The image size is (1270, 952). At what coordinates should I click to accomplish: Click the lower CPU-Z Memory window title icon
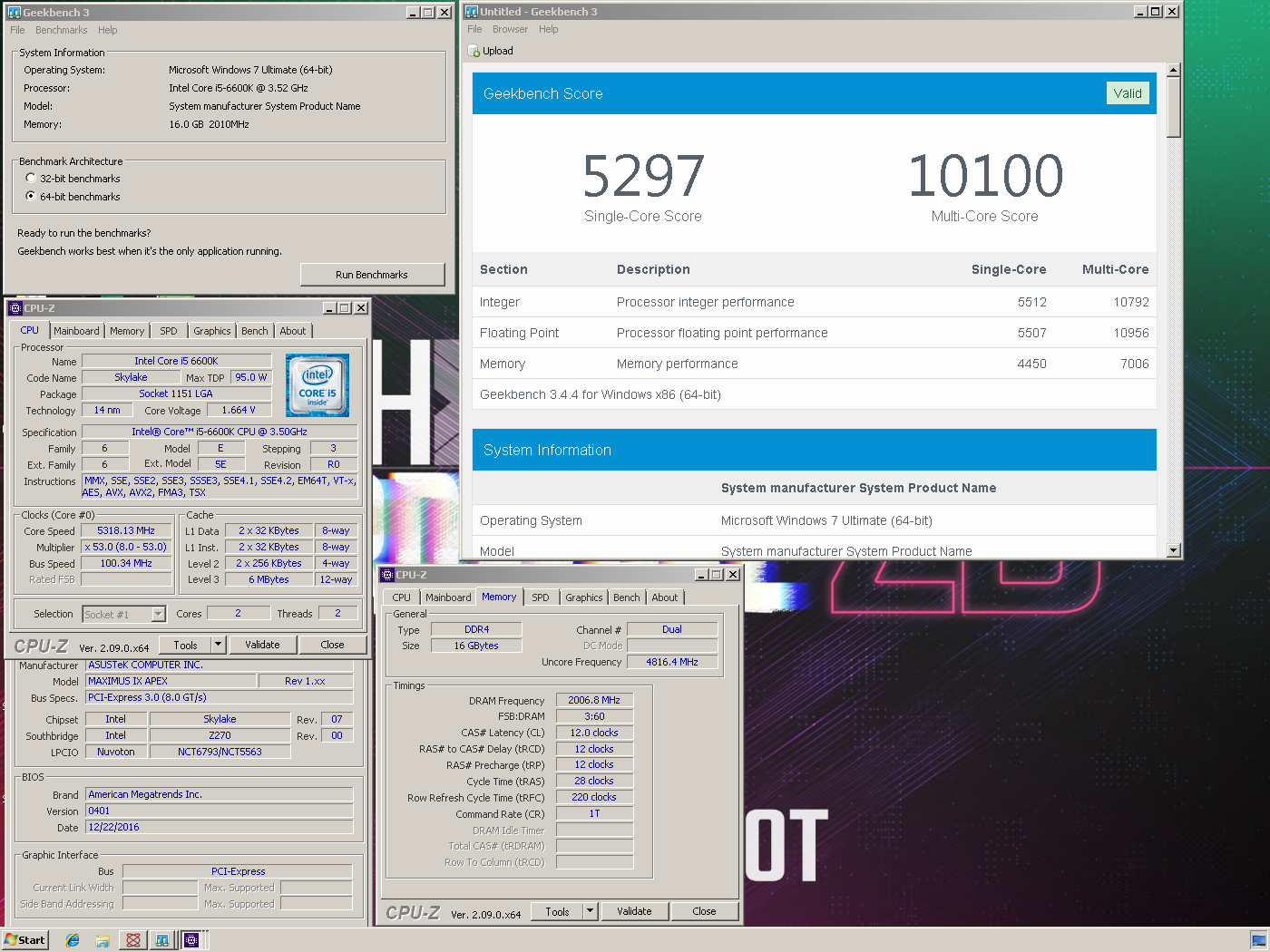387,575
